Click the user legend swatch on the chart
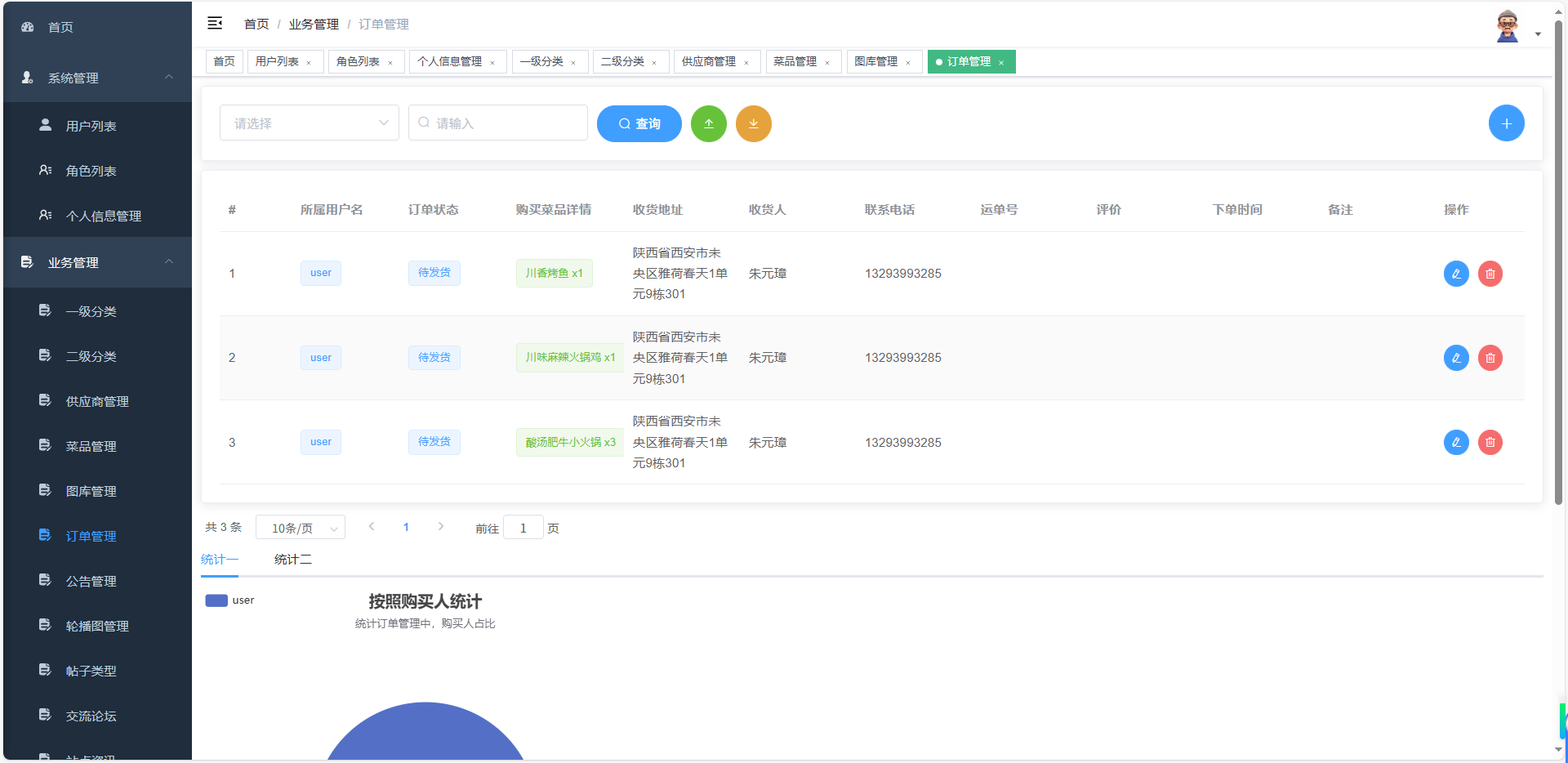Viewport: 1568px width, 763px height. 216,600
